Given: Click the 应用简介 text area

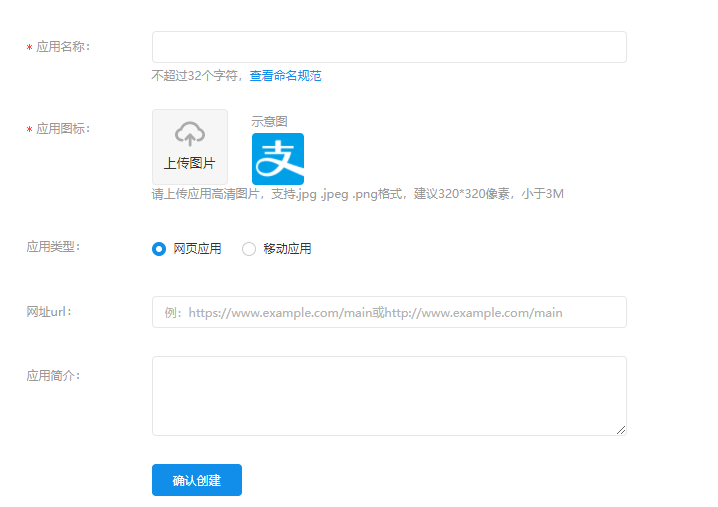Looking at the screenshot, I should 389,396.
